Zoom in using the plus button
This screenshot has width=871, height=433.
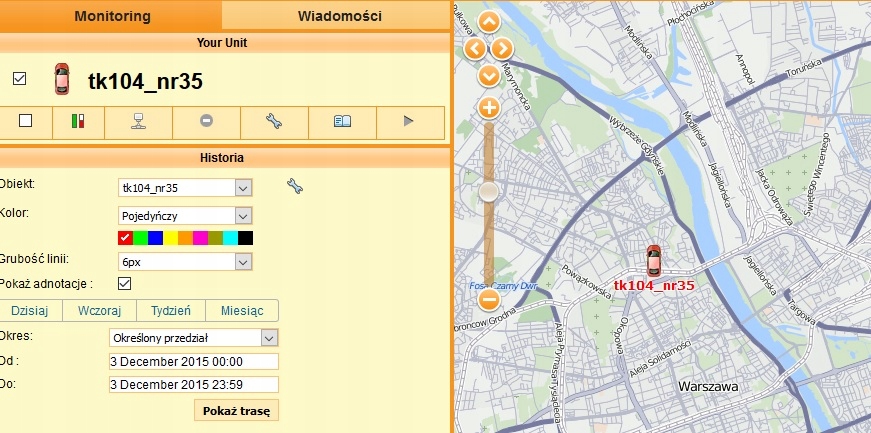click(x=489, y=107)
